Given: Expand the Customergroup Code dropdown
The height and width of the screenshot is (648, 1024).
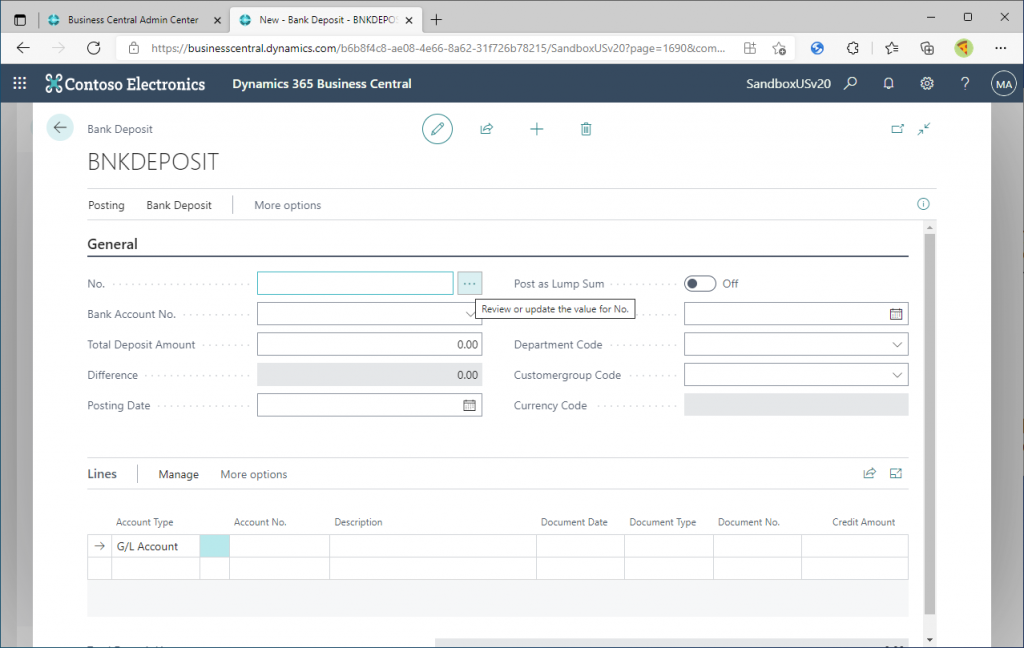Looking at the screenshot, I should [896, 375].
